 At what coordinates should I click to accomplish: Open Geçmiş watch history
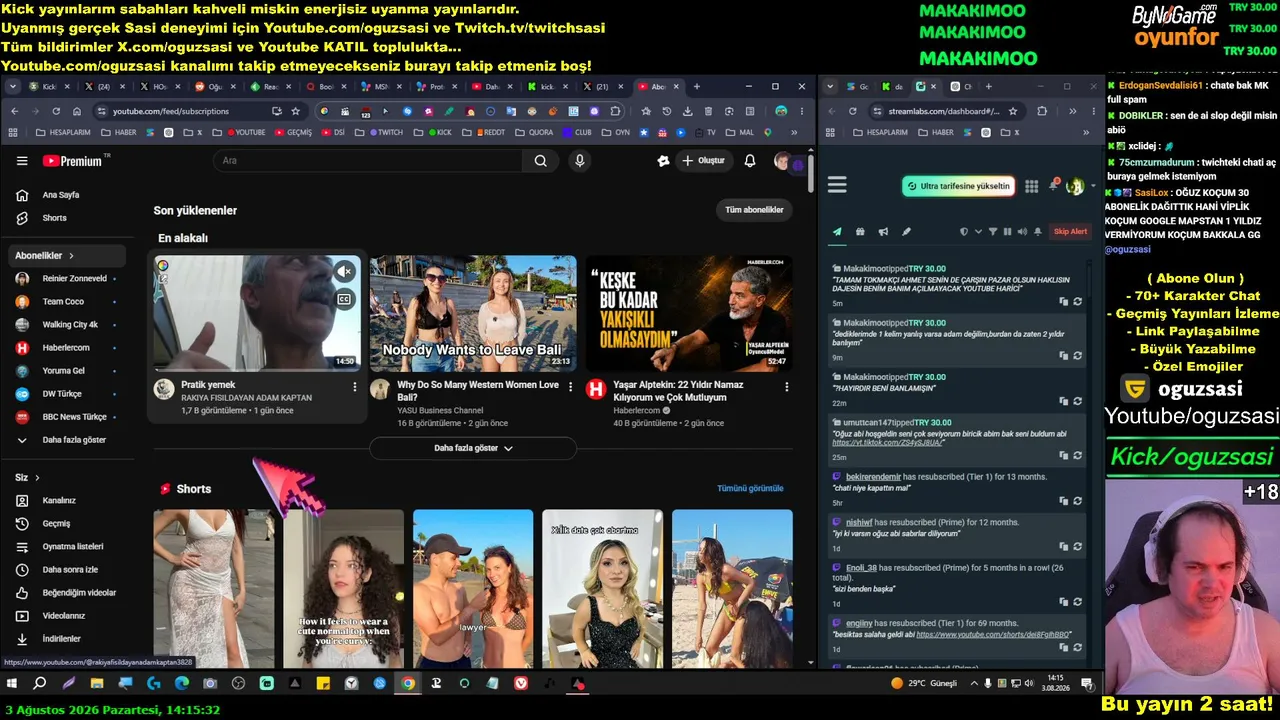[66, 524]
